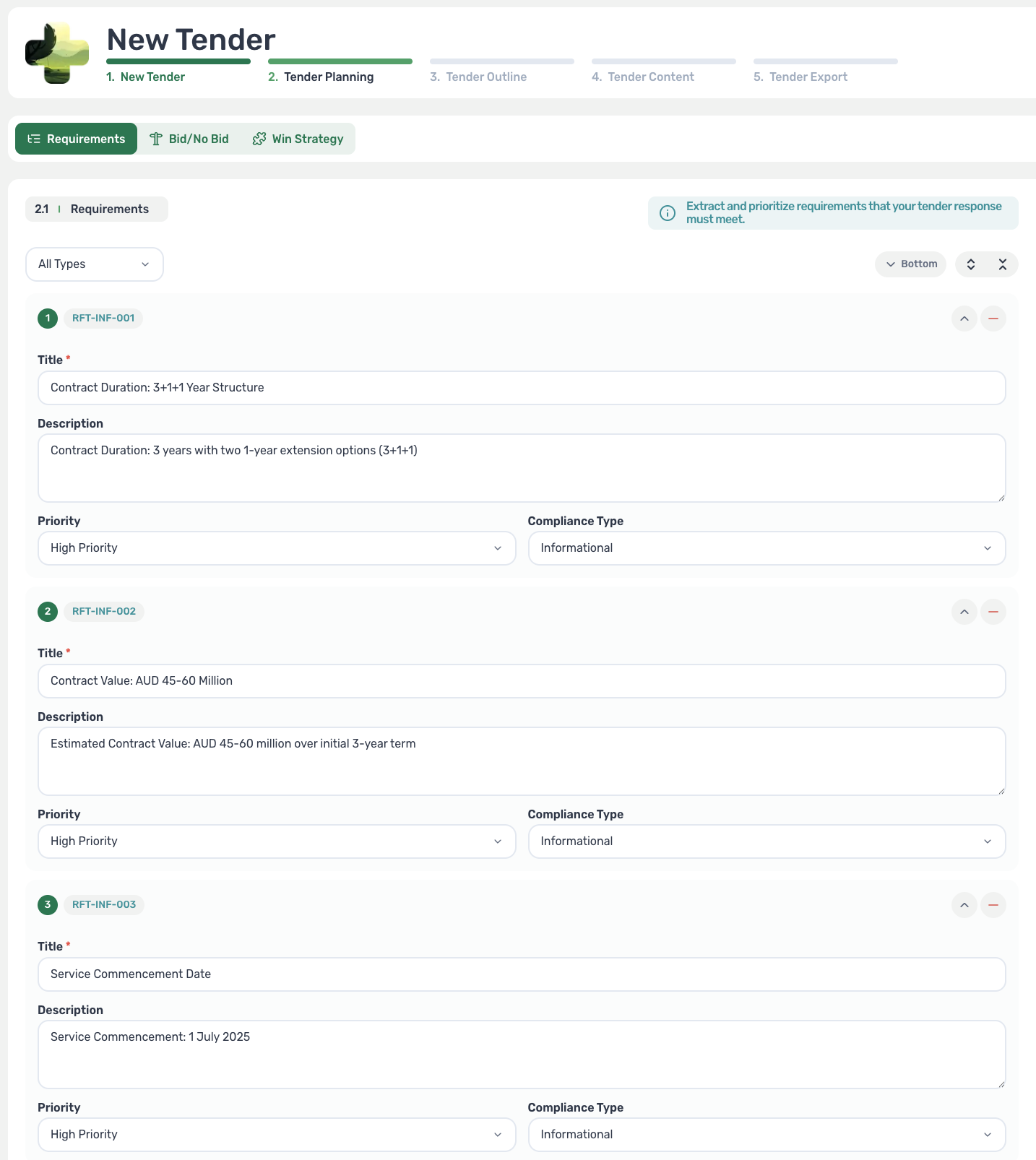Open Priority dropdown for RFT-INF-002

pyautogui.click(x=277, y=841)
